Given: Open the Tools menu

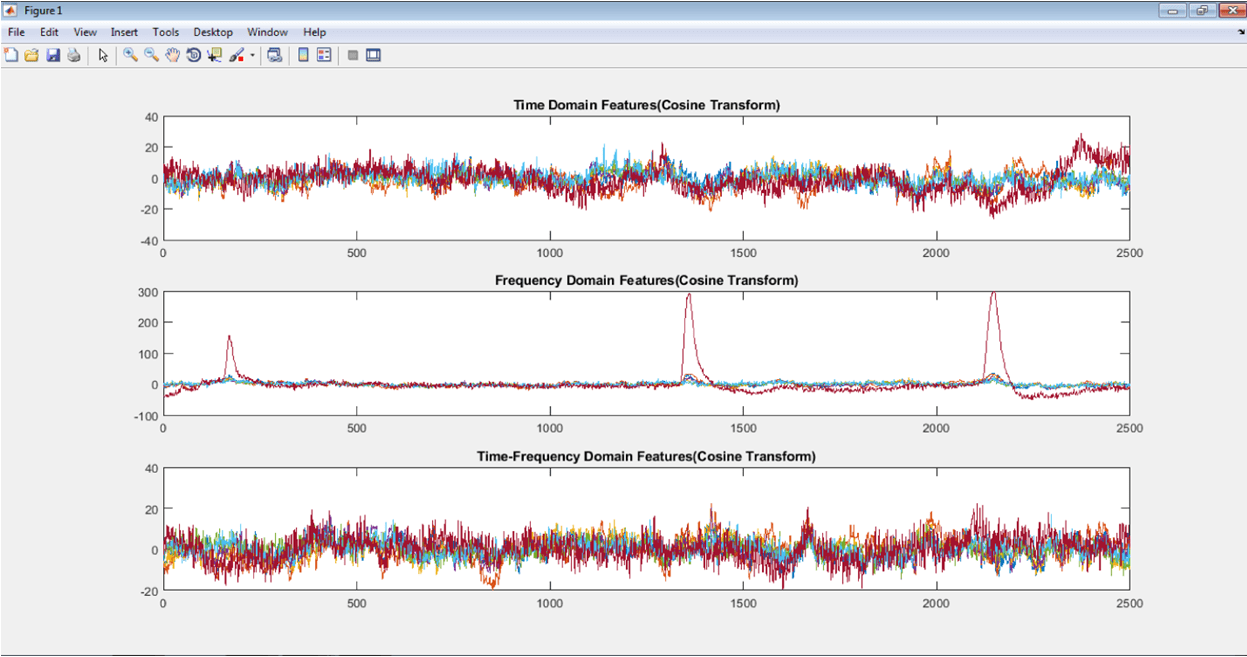Looking at the screenshot, I should 165,31.
